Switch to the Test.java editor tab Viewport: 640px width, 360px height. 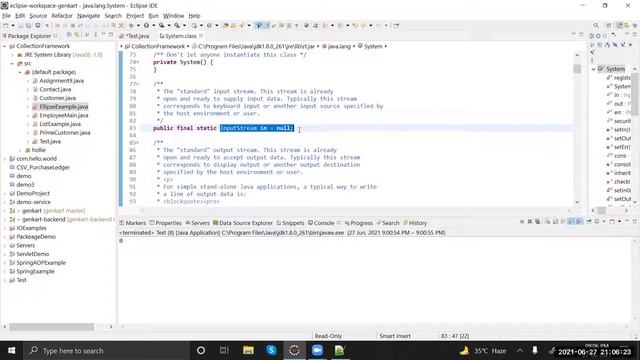137,36
